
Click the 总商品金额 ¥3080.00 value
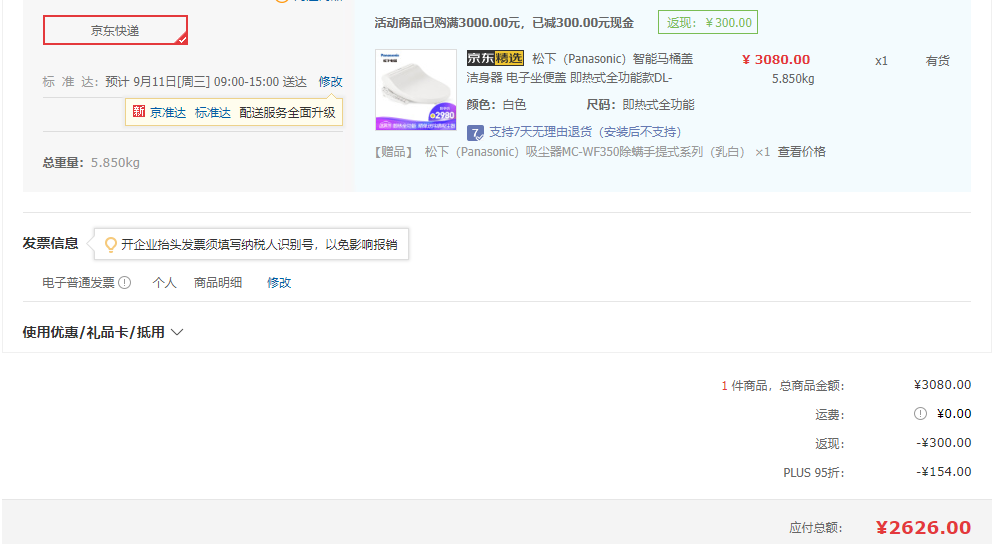coord(943,385)
